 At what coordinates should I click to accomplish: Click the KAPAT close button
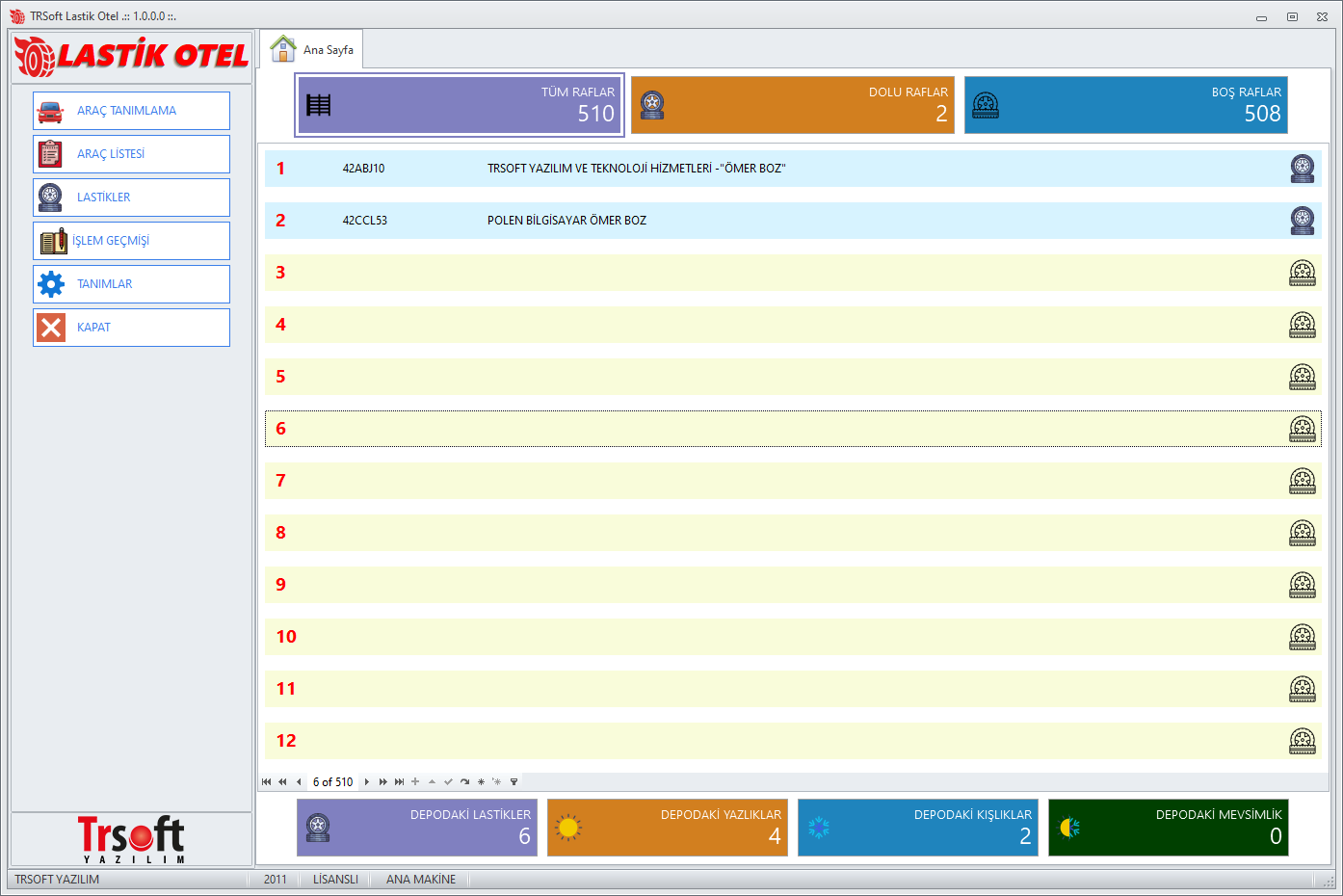pyautogui.click(x=131, y=328)
